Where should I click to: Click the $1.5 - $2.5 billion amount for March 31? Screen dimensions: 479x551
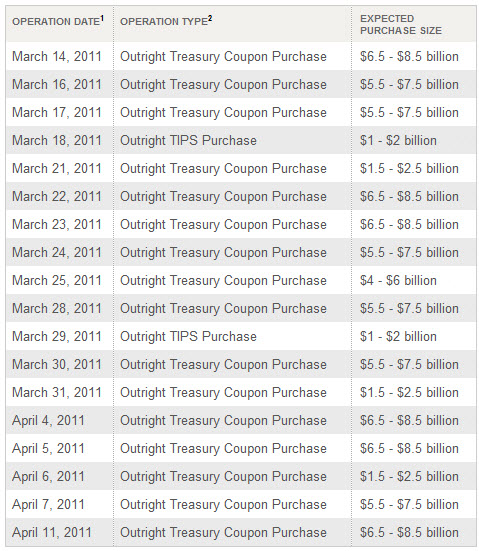tap(409, 392)
